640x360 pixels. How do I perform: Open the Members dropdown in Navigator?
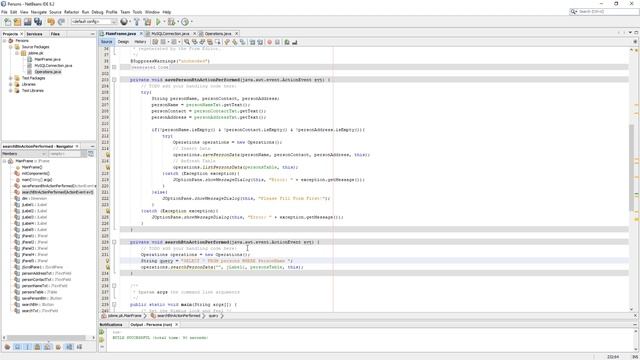[x=24, y=154]
